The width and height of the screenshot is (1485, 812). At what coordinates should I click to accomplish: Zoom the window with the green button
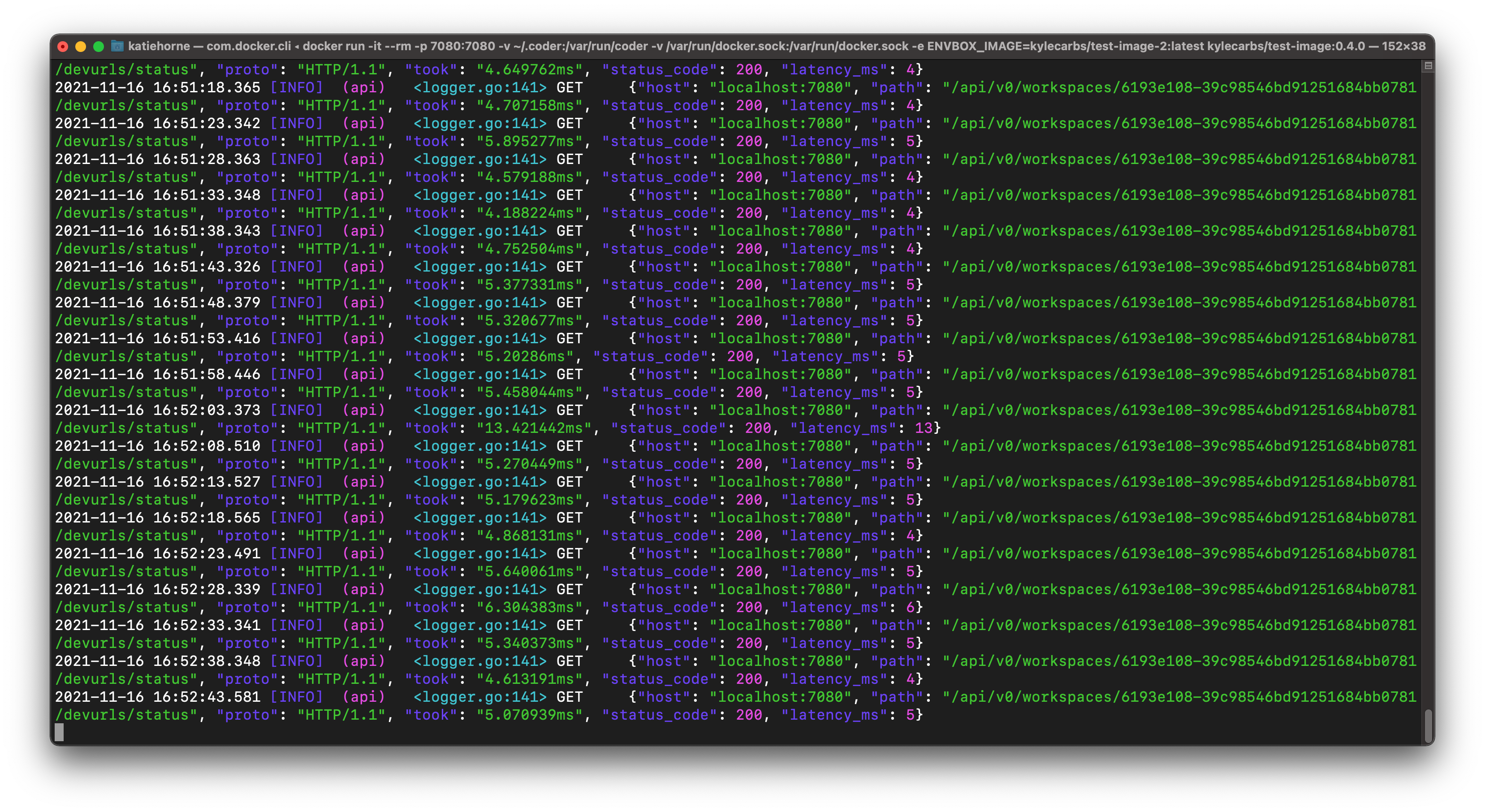pos(99,47)
